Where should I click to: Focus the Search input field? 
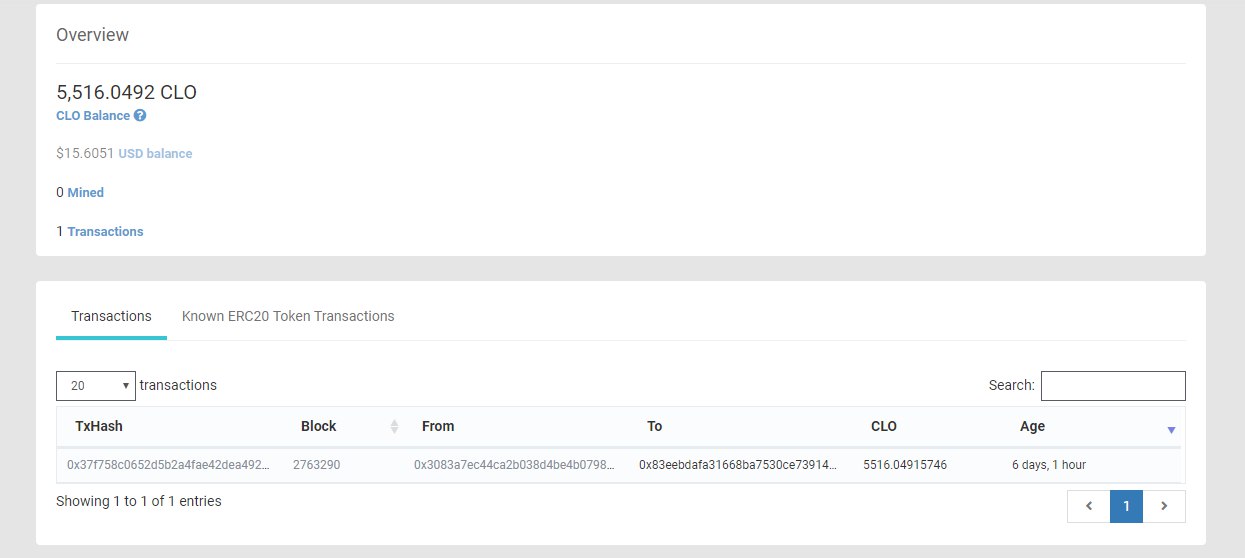tap(1113, 386)
